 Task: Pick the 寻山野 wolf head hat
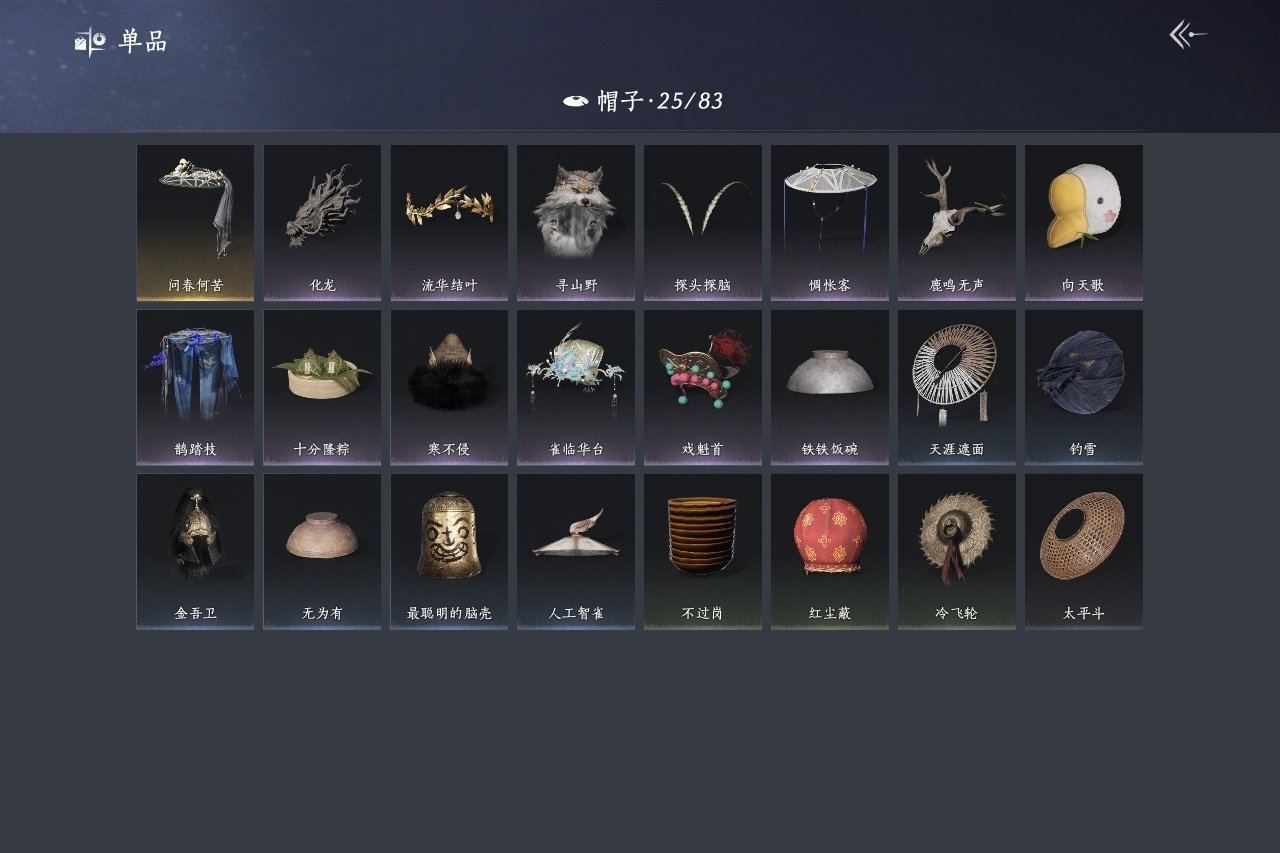point(576,223)
